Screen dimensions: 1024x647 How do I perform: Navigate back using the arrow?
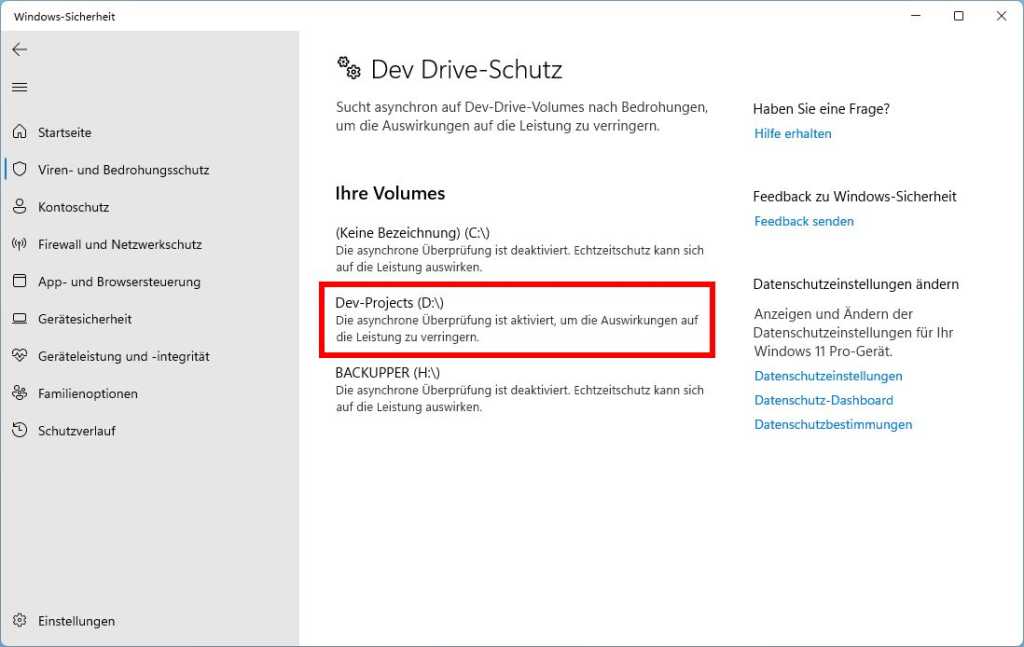19,48
